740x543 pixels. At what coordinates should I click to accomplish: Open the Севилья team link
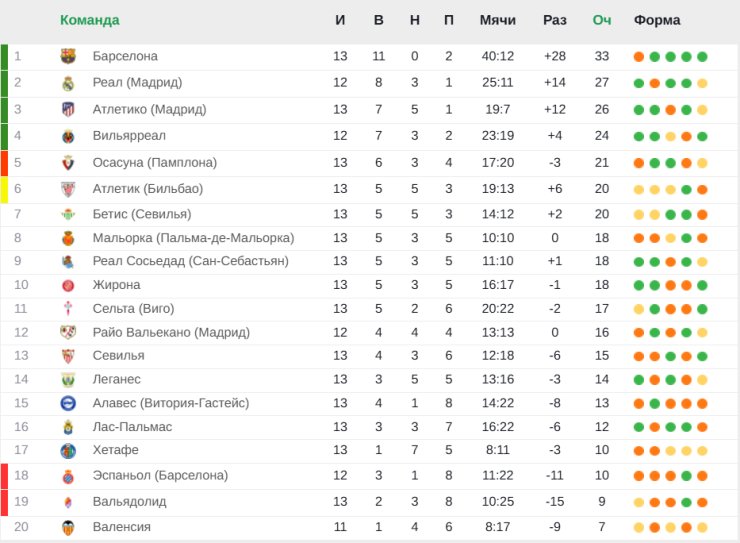click(118, 355)
